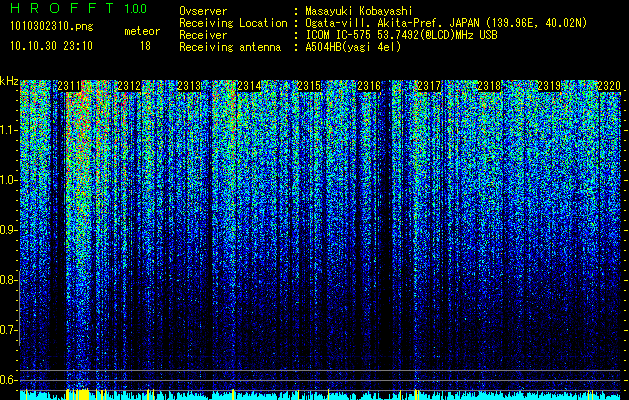Click the 2320 time marker

[x=609, y=86]
